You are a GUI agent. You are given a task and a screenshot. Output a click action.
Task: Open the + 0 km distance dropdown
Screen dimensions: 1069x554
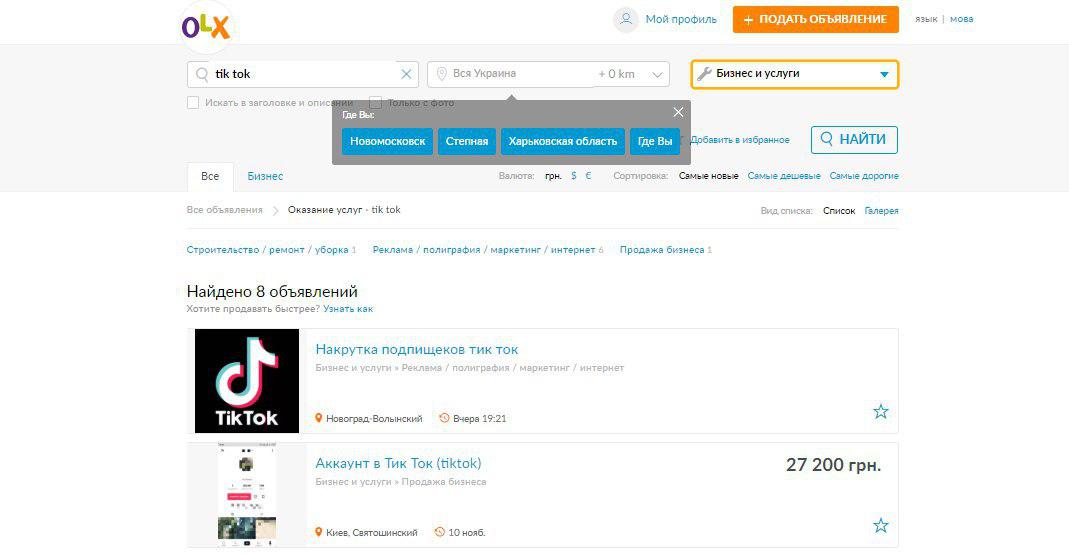tap(632, 74)
